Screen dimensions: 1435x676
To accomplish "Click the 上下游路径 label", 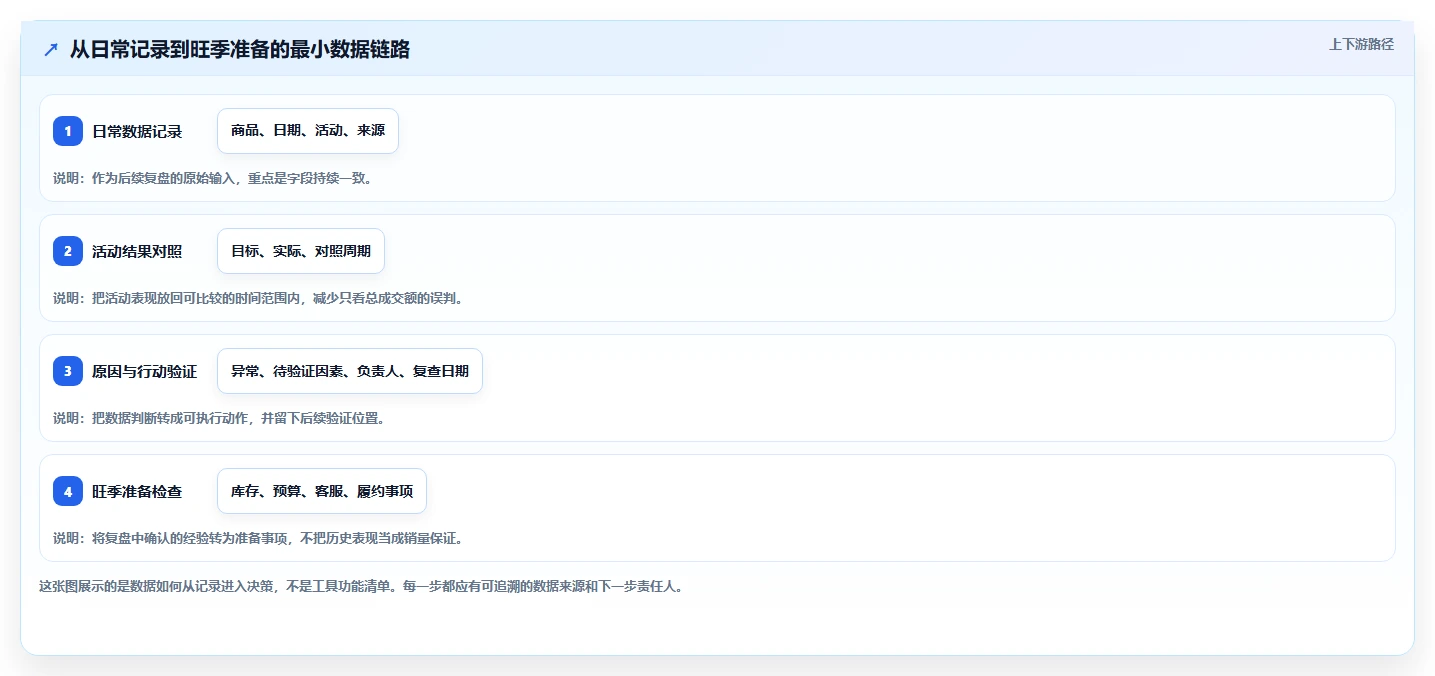I will pos(1361,44).
